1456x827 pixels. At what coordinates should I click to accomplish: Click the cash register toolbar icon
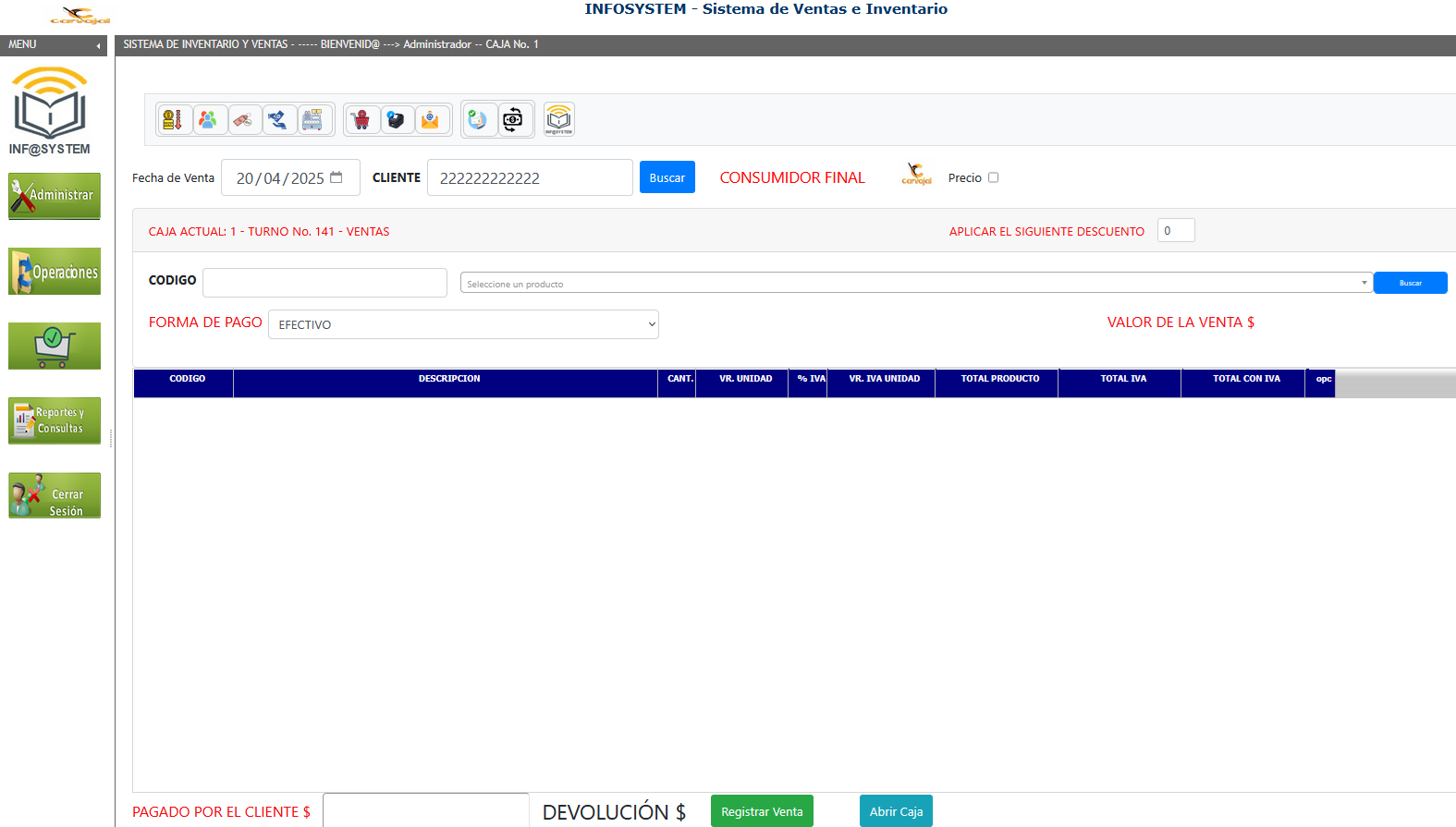[x=312, y=120]
